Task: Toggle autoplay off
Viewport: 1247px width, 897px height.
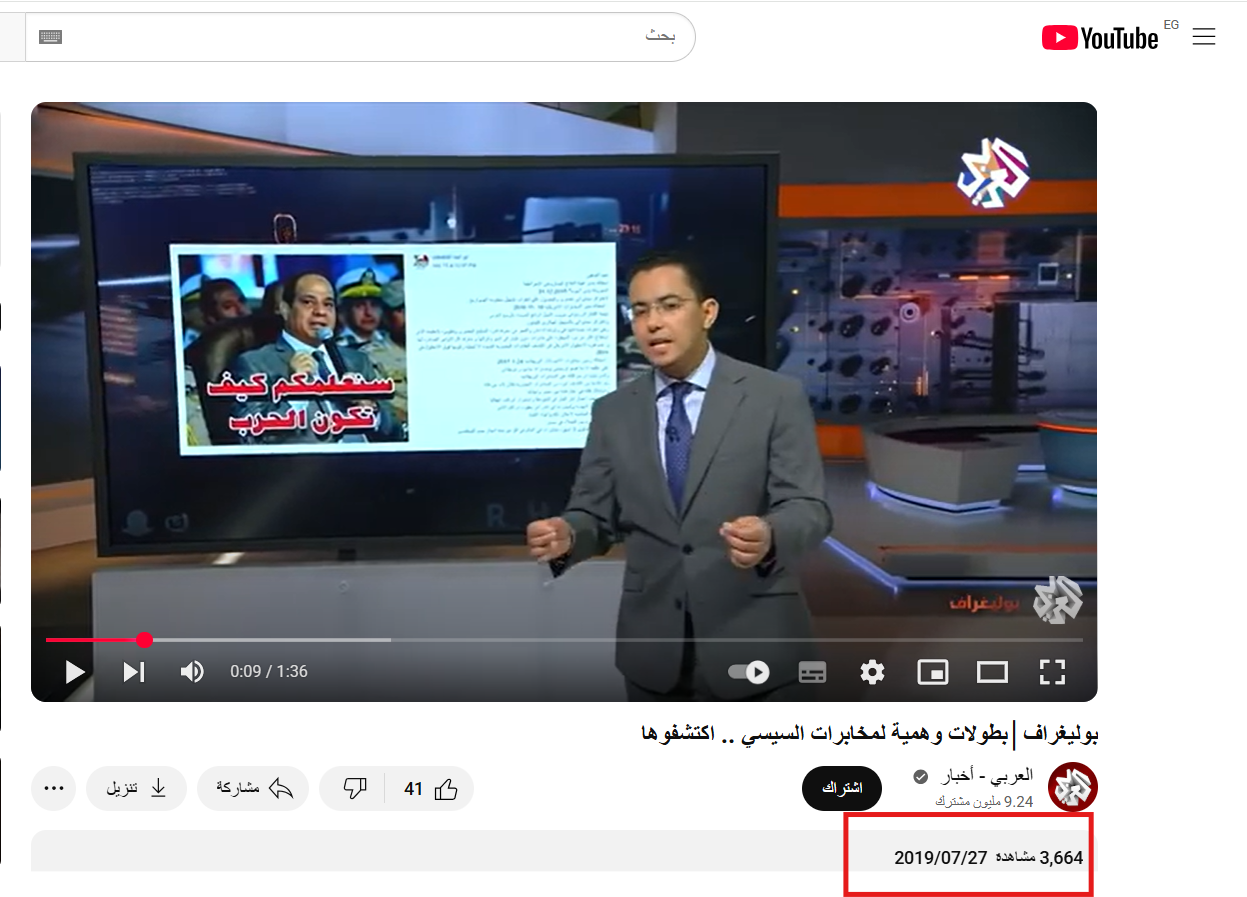Action: coord(747,672)
